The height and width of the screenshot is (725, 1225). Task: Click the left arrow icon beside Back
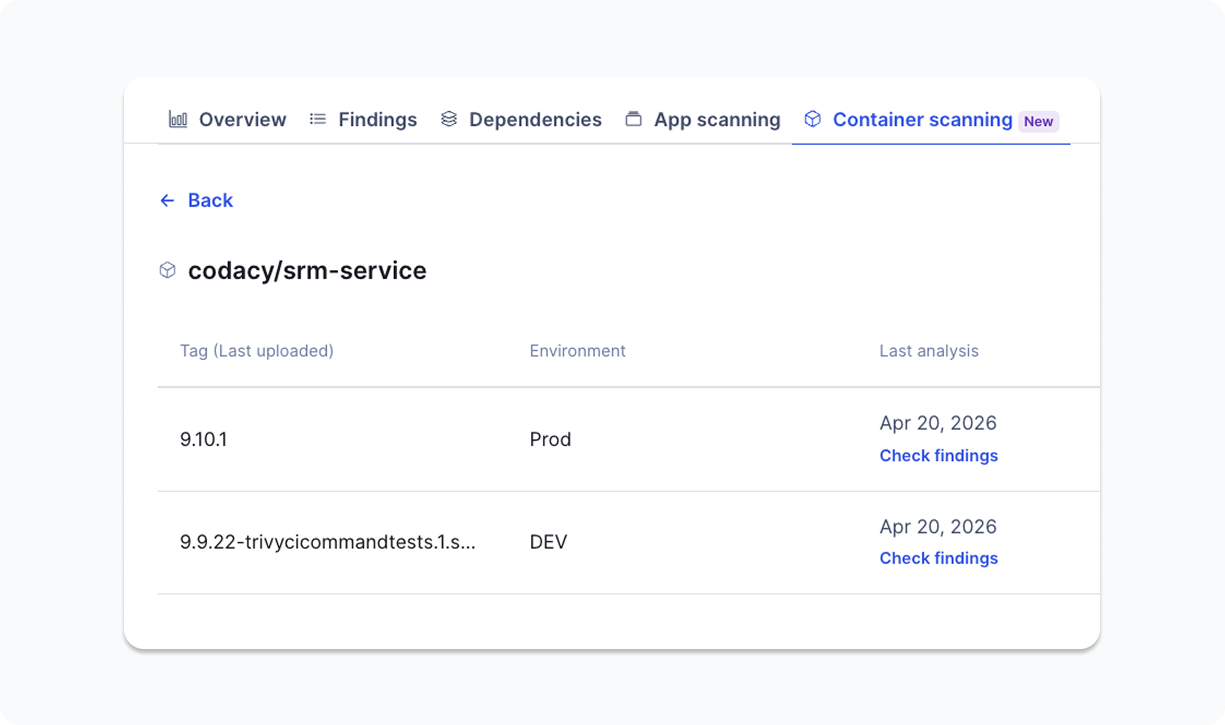coord(167,200)
